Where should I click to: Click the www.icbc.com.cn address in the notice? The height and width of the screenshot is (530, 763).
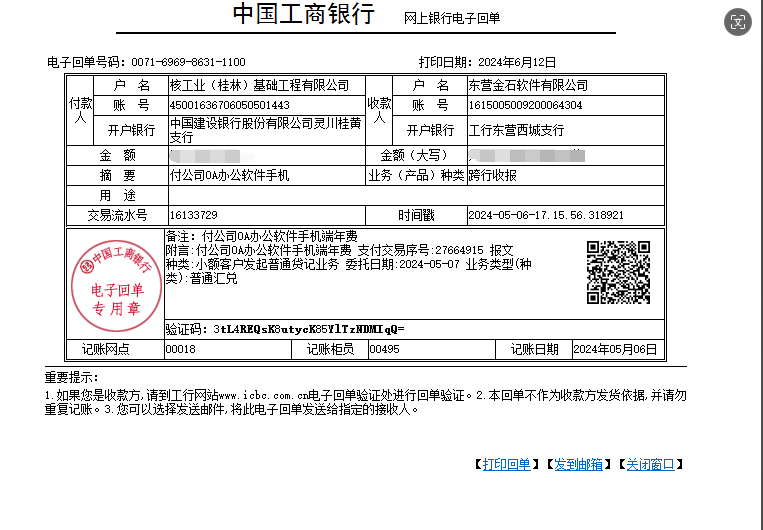[264, 396]
